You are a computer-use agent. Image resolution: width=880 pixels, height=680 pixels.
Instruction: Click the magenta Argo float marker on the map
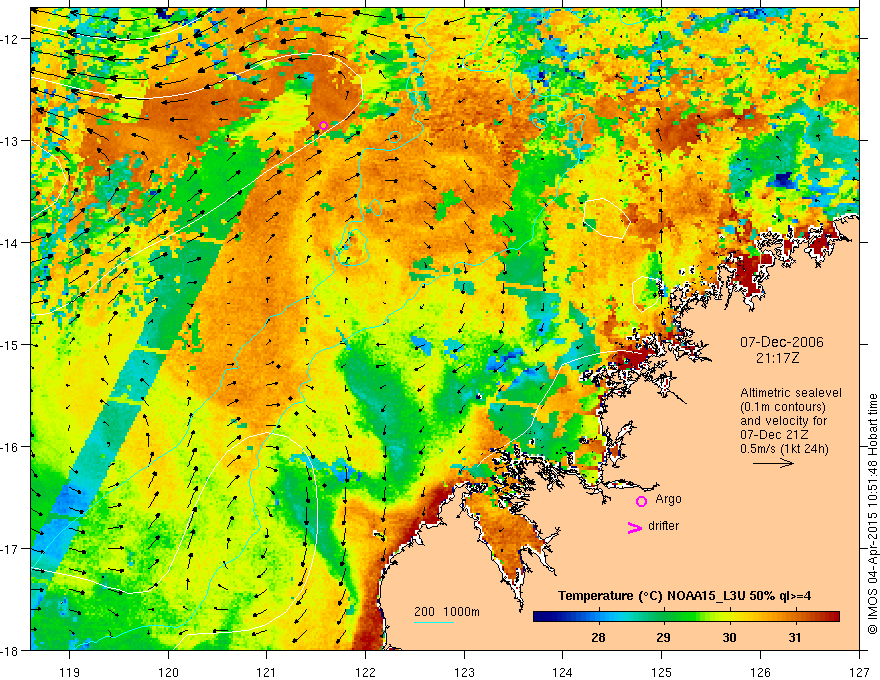[x=323, y=126]
